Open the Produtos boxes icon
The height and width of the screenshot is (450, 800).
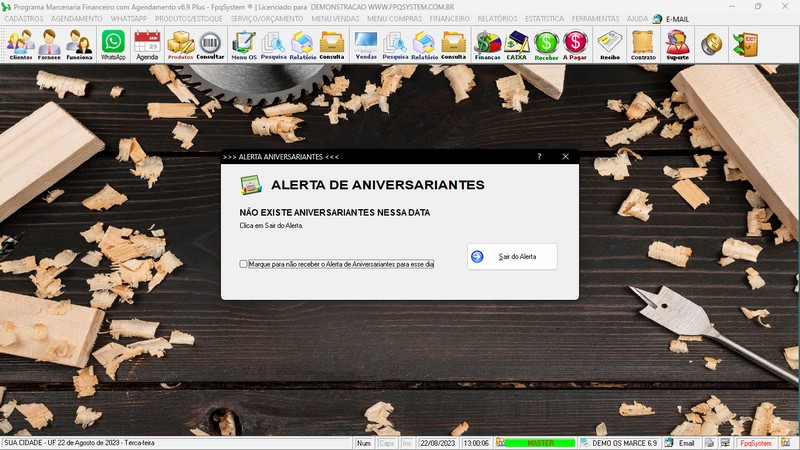click(181, 44)
